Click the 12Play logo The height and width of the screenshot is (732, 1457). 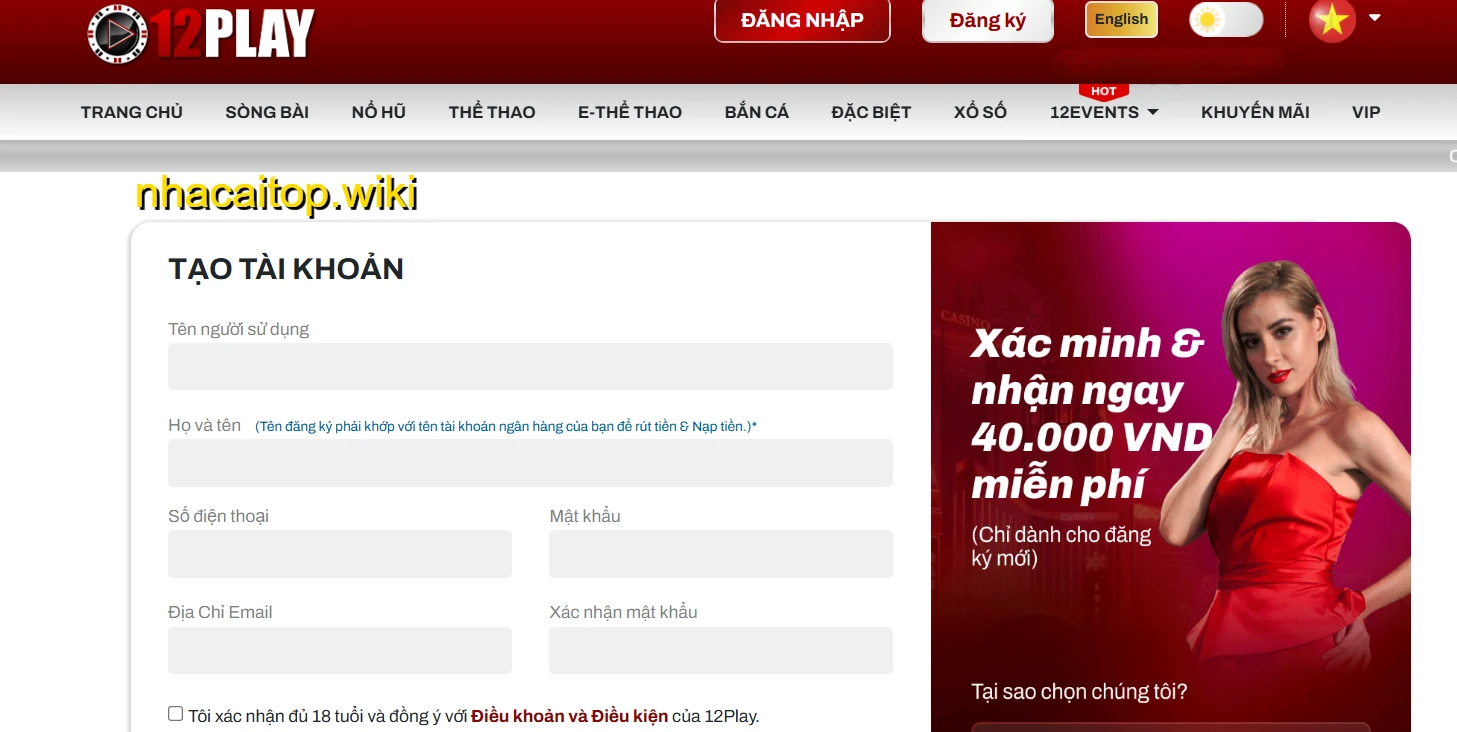[x=200, y=34]
